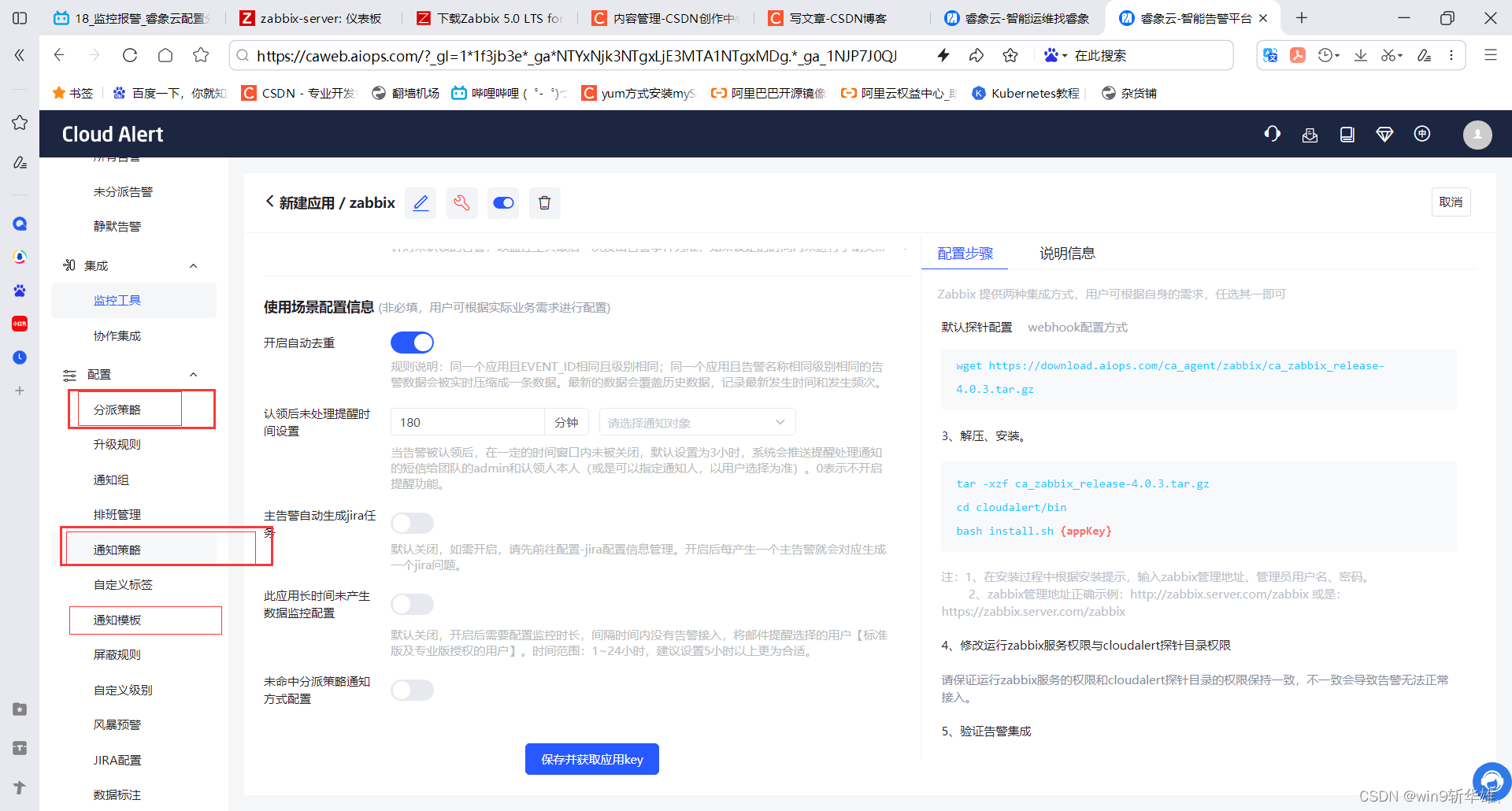
Task: Switch to zabbix-server 仪表板 browser tab
Action: [311, 18]
